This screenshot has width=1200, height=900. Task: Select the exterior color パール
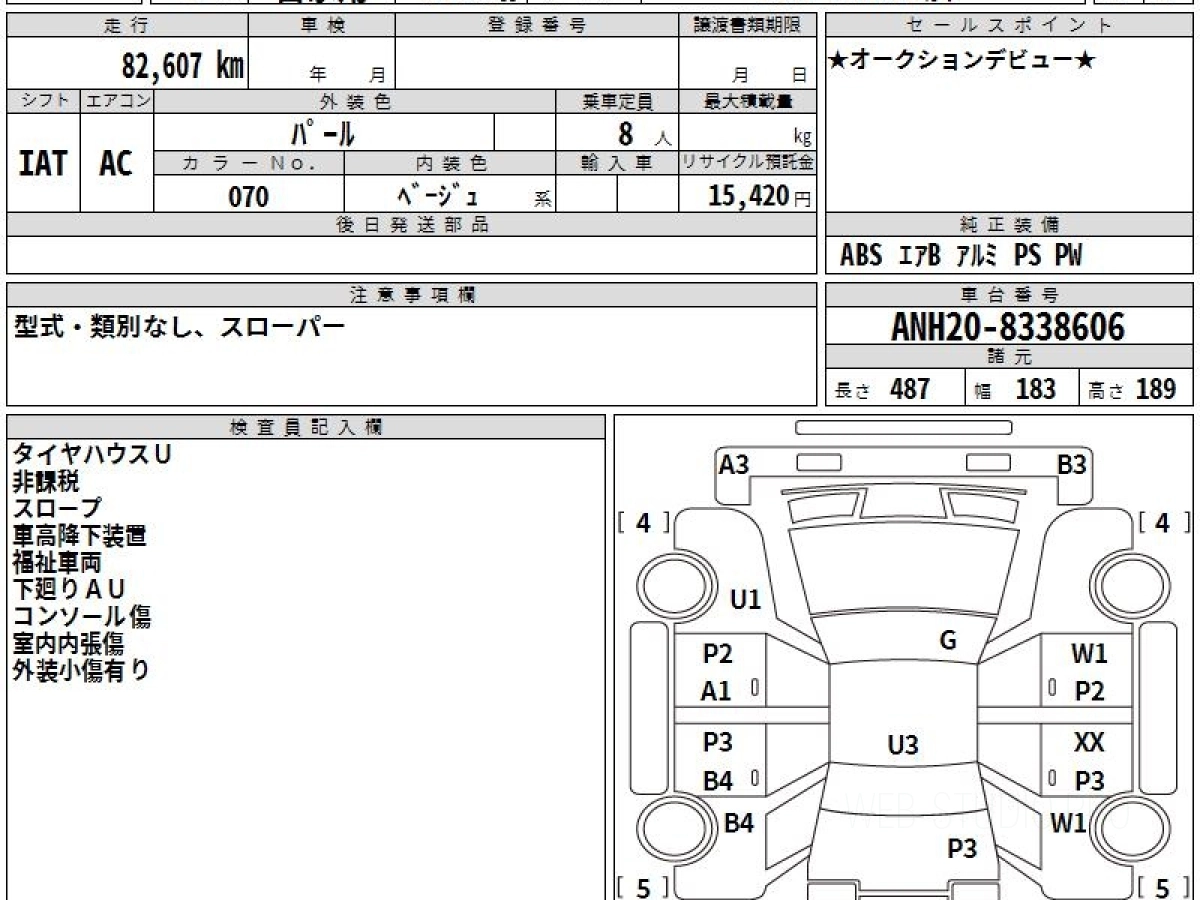[323, 132]
